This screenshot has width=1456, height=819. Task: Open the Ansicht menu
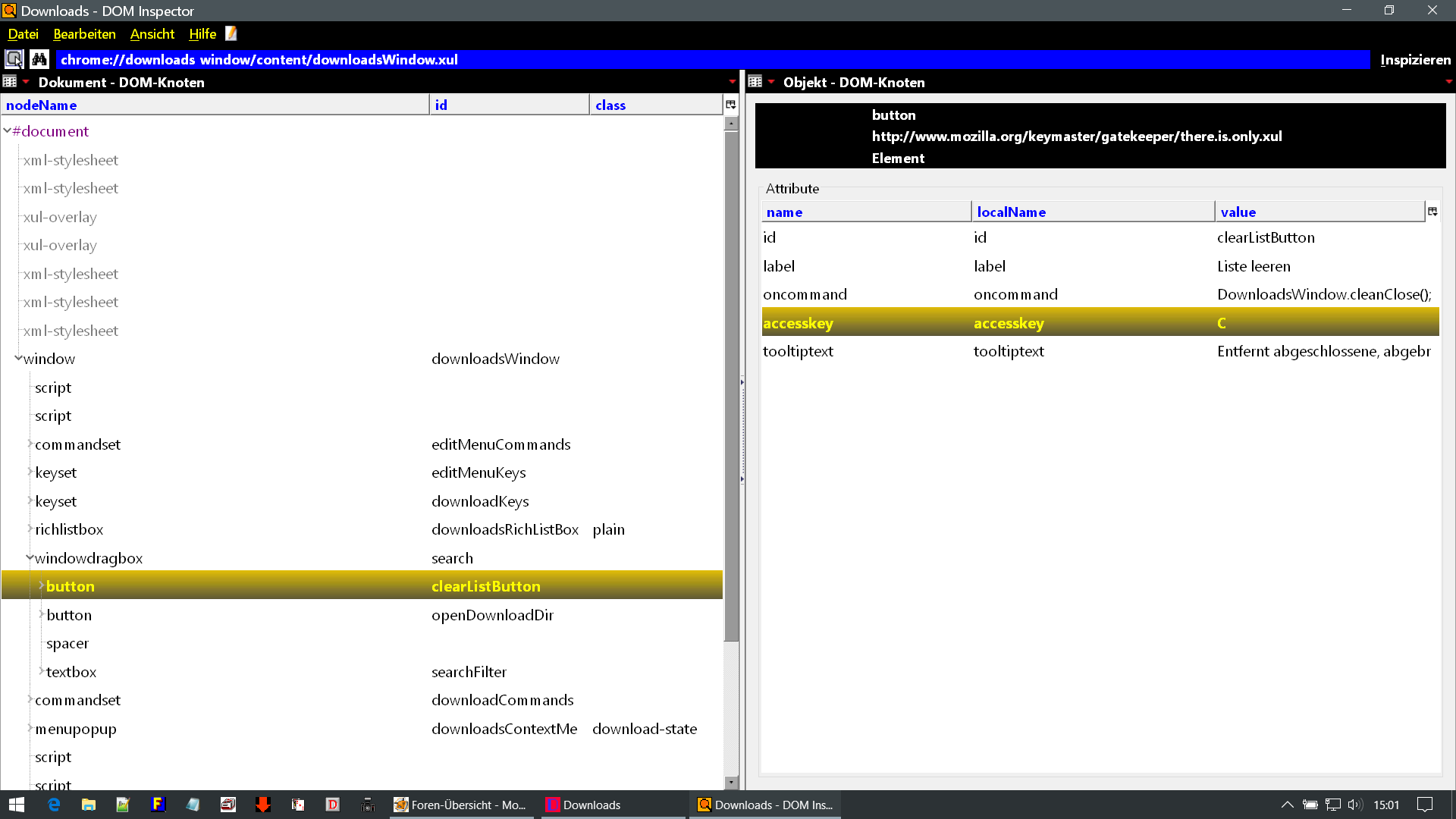point(152,34)
